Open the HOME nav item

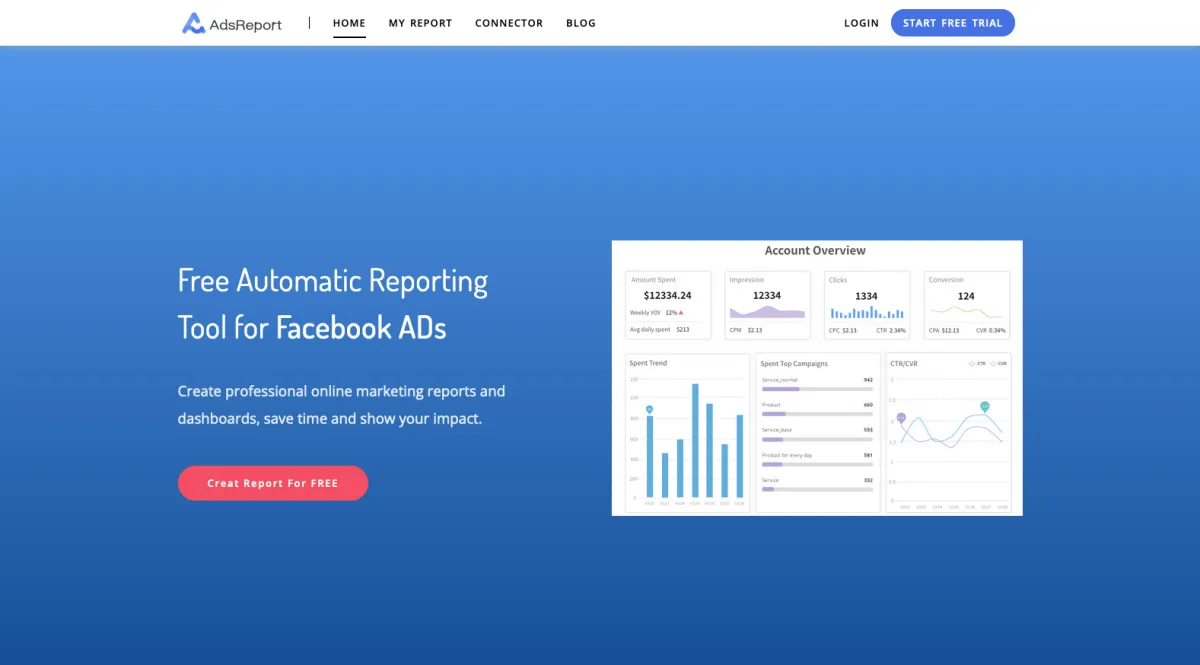(349, 23)
